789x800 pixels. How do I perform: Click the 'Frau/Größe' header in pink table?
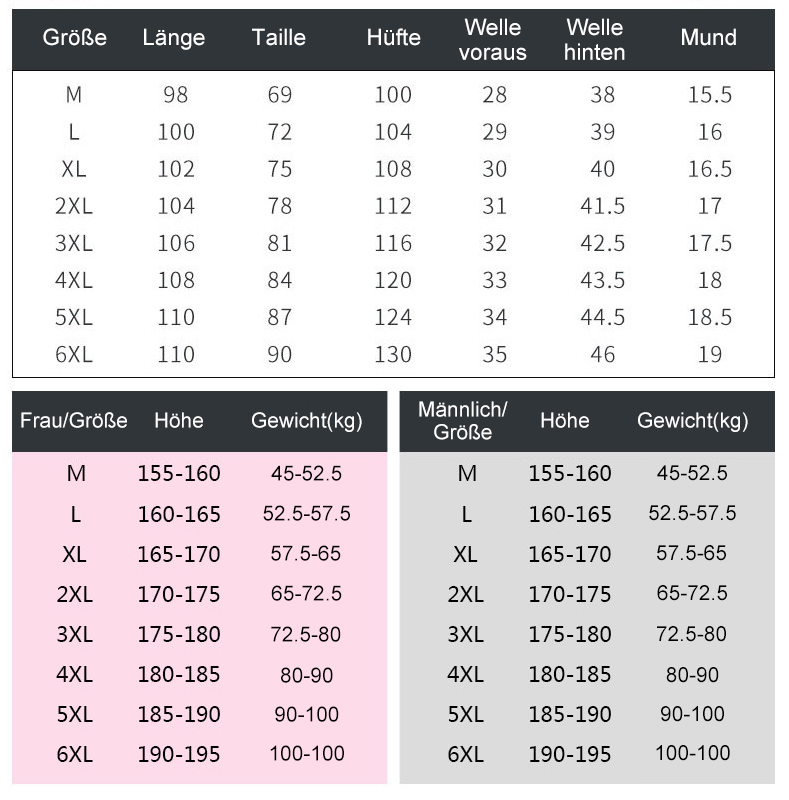pos(74,421)
